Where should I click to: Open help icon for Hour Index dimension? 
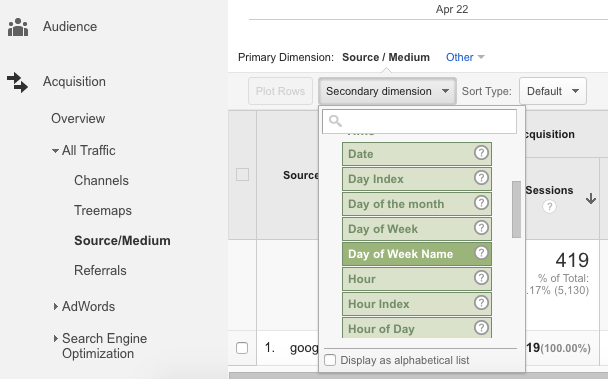[481, 303]
